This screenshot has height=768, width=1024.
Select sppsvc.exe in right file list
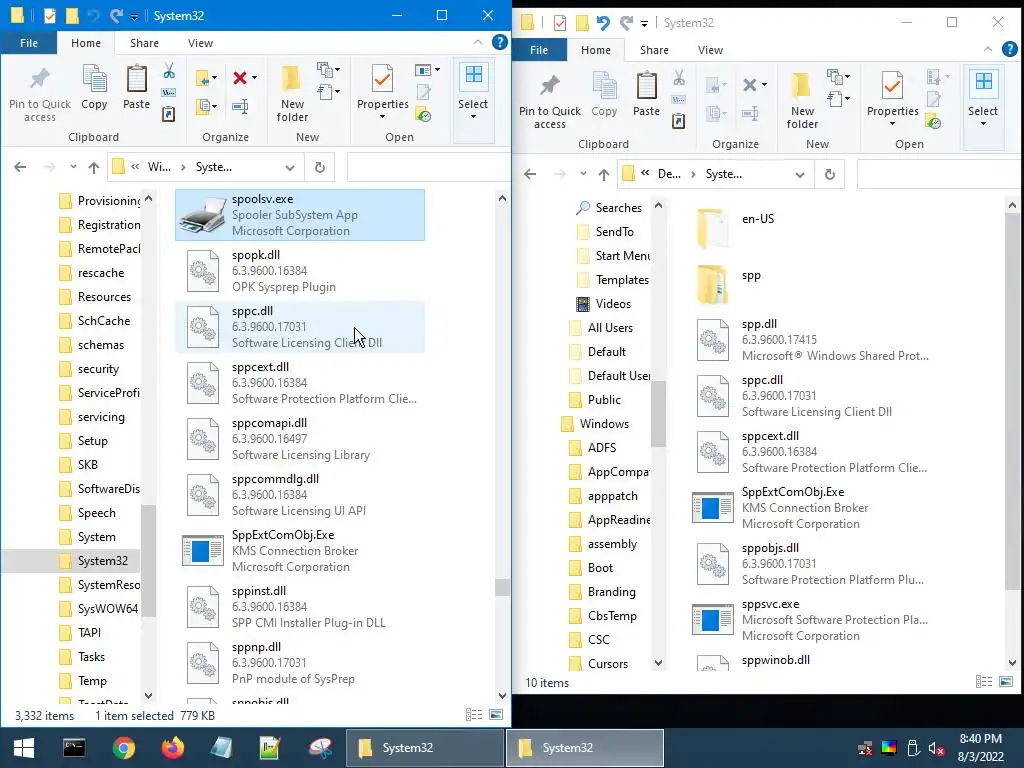click(810, 620)
